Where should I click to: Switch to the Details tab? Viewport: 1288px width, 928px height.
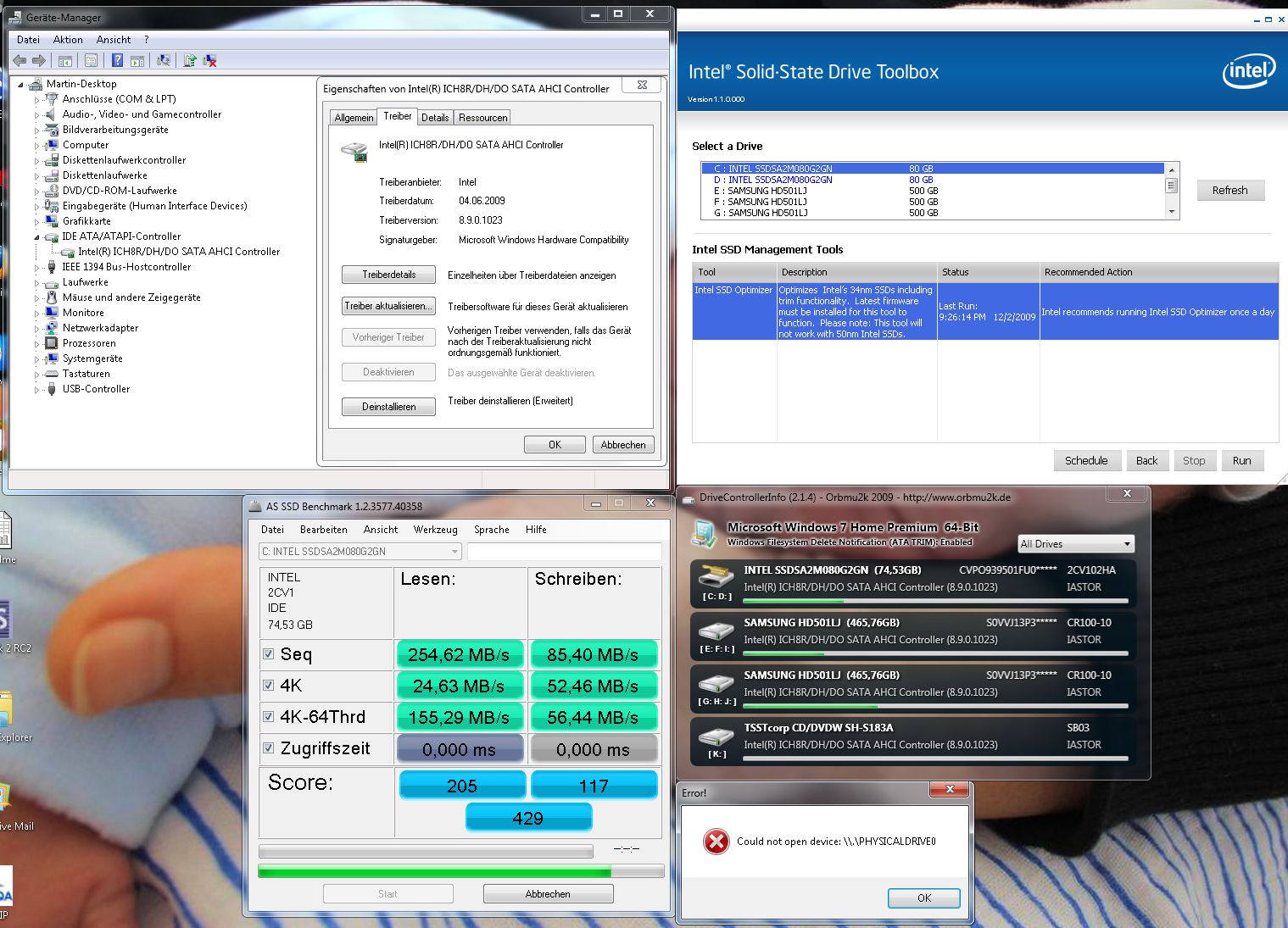(435, 118)
